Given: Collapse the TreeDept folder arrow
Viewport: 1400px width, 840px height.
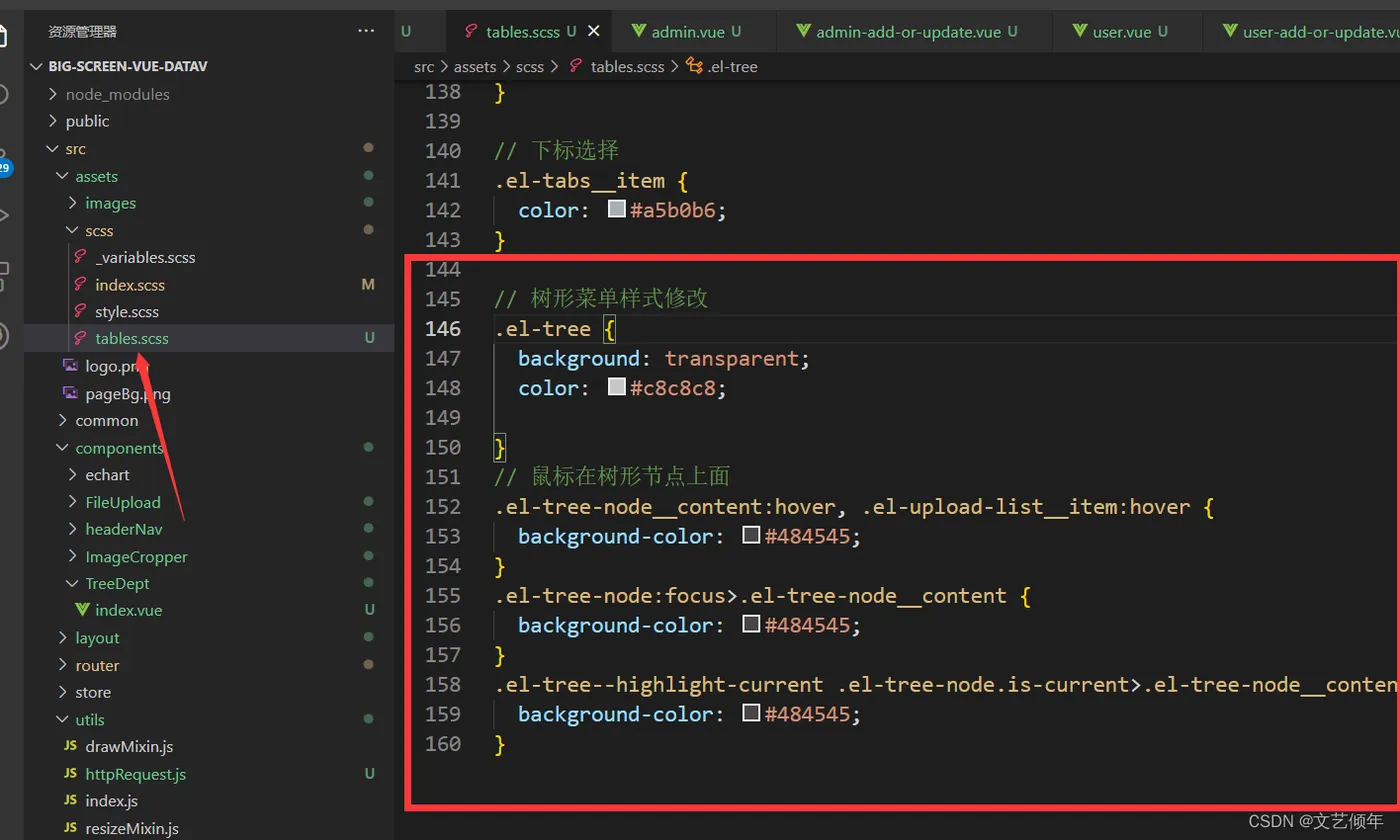Looking at the screenshot, I should (73, 583).
